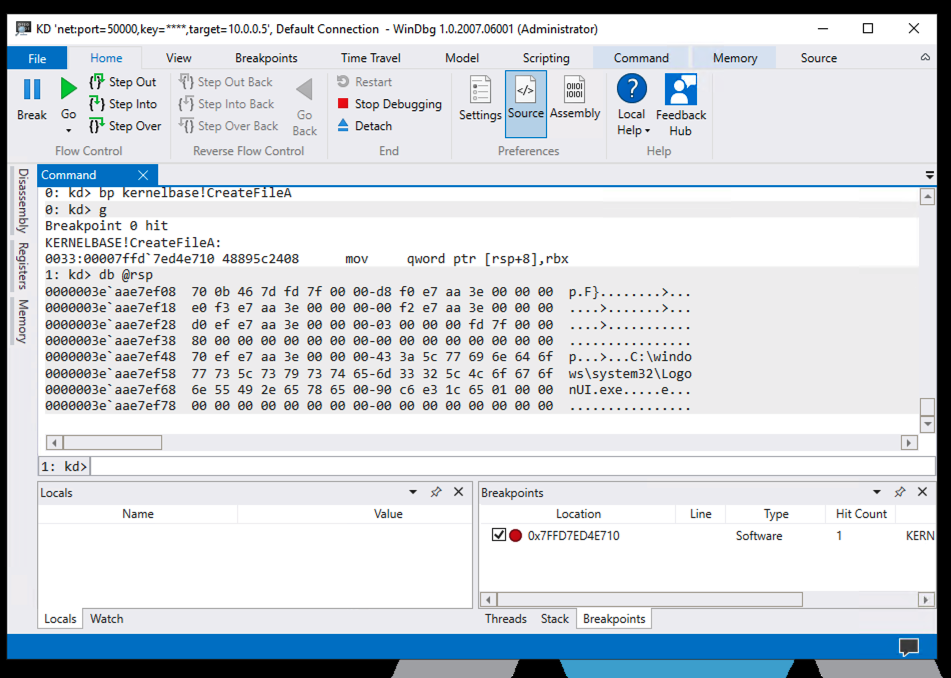Switch to the Stack tab
This screenshot has width=951, height=678.
pyautogui.click(x=555, y=619)
